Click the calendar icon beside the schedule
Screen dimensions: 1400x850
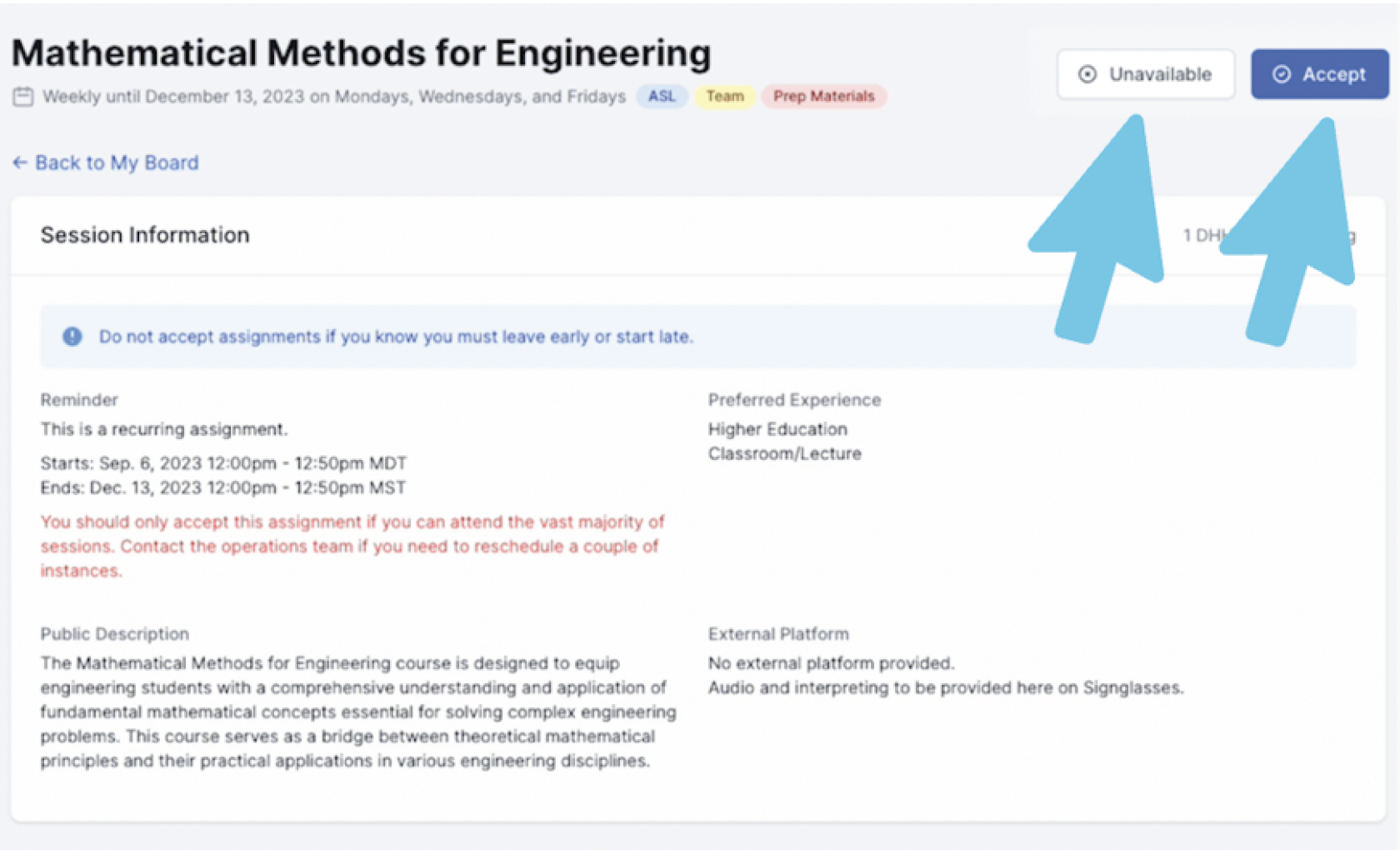pyautogui.click(x=23, y=97)
